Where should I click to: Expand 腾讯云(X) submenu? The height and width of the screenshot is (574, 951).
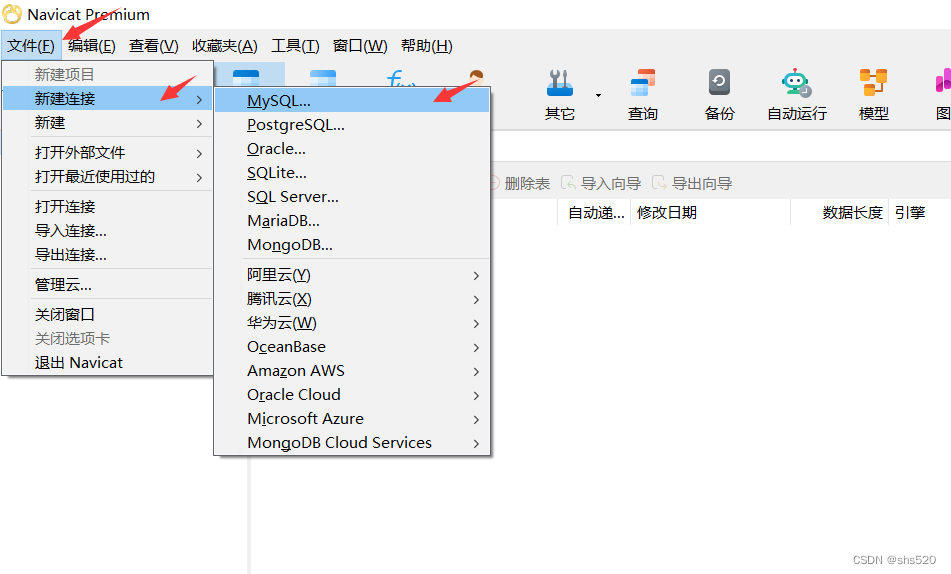[352, 299]
